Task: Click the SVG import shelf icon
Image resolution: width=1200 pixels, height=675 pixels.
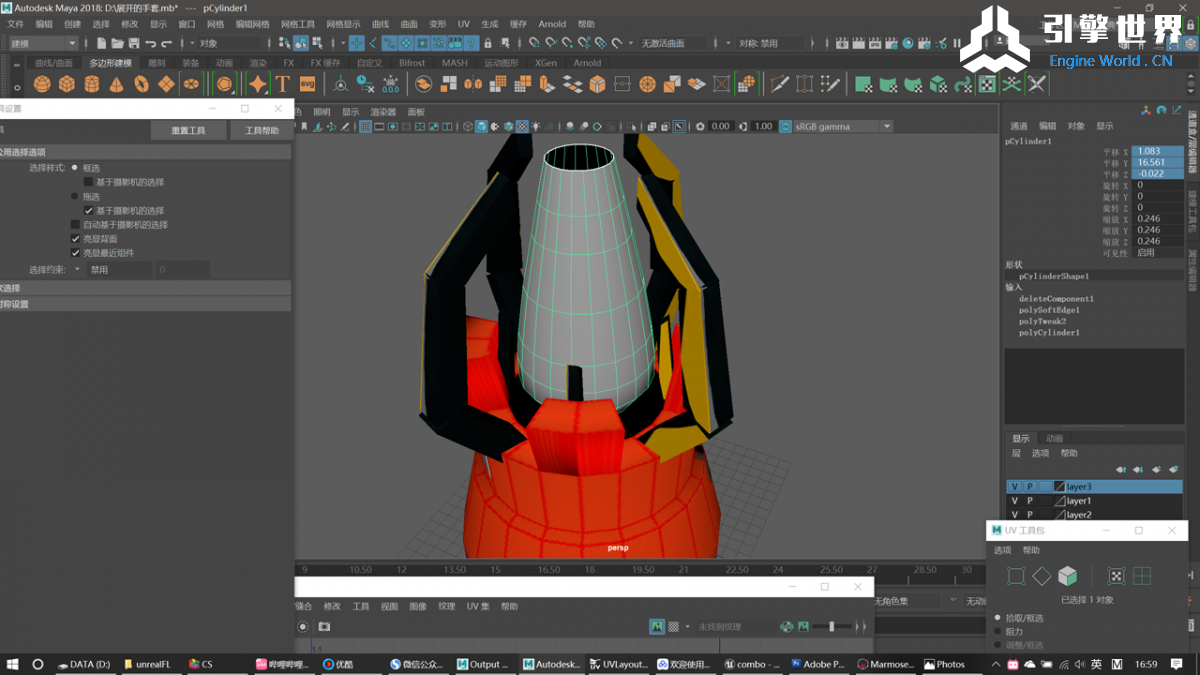Action: click(307, 85)
